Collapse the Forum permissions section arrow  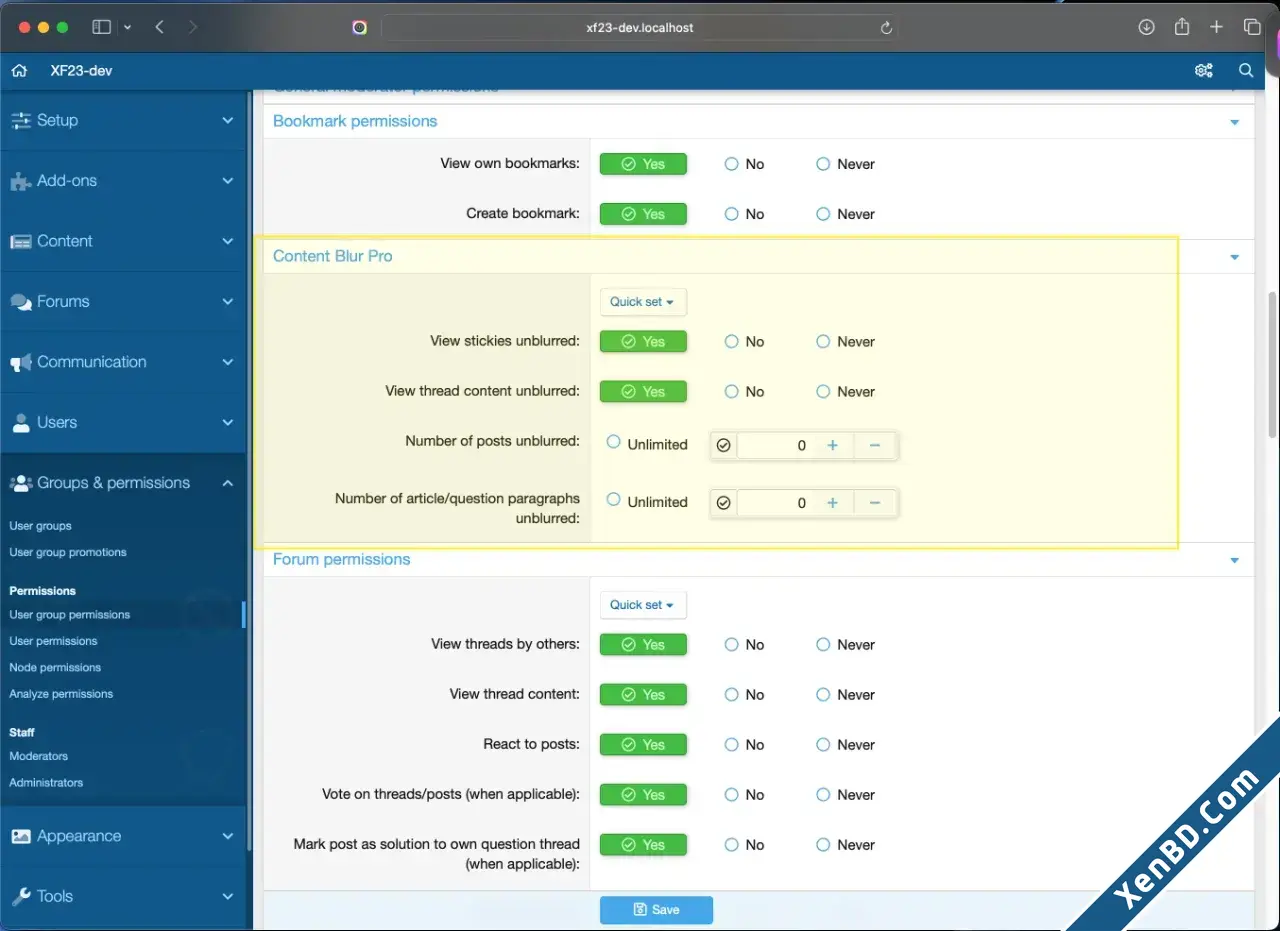click(x=1234, y=560)
